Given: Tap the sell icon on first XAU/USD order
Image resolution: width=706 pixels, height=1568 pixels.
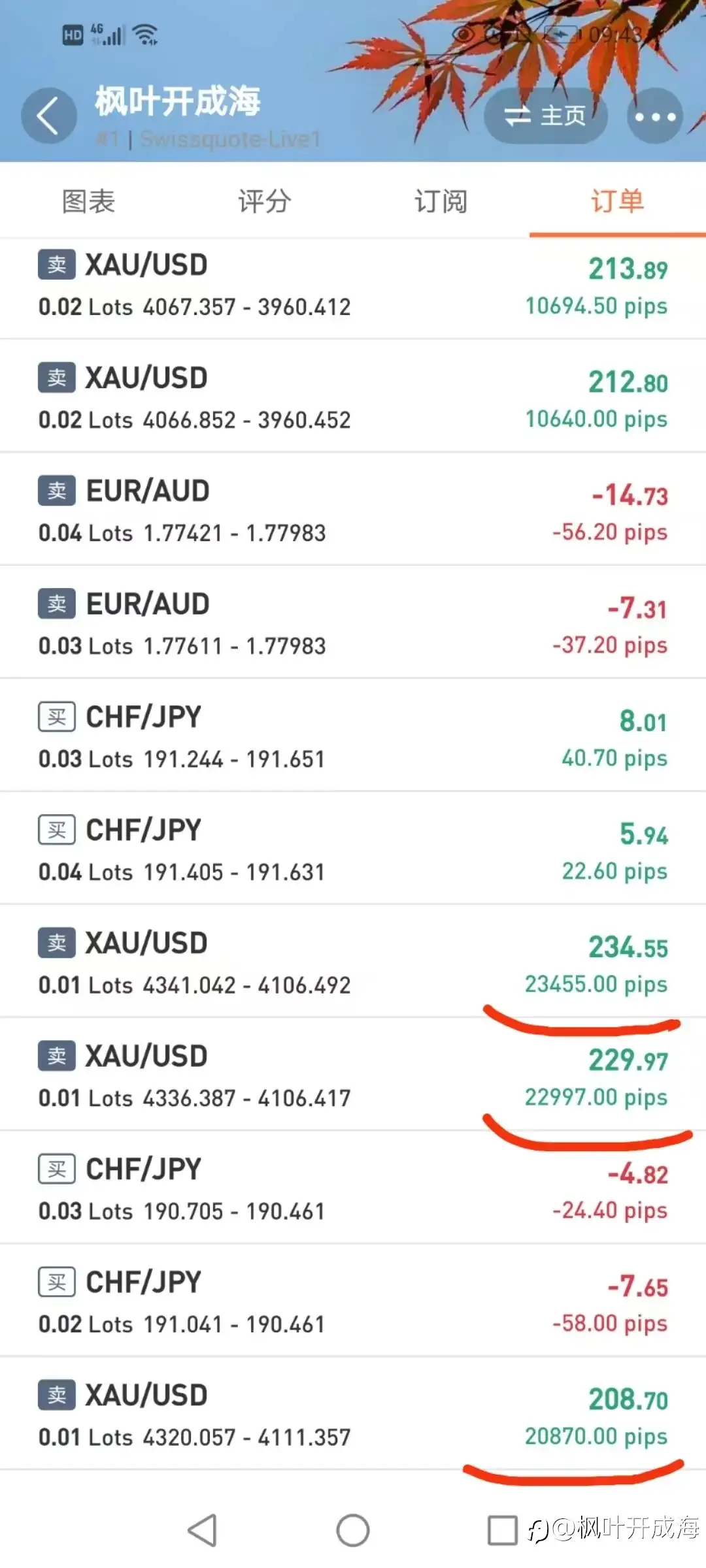Looking at the screenshot, I should tap(57, 265).
